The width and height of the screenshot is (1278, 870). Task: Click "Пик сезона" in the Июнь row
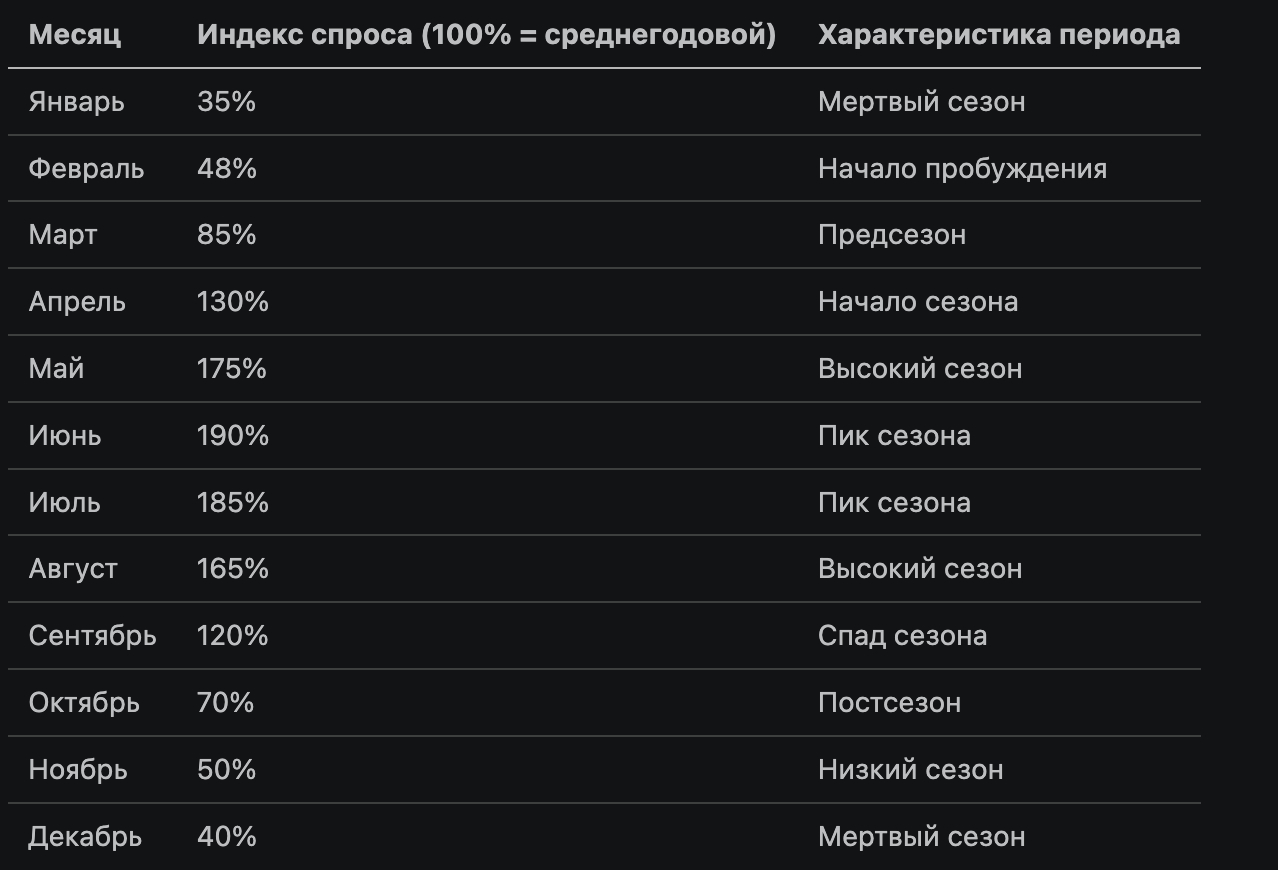point(893,436)
